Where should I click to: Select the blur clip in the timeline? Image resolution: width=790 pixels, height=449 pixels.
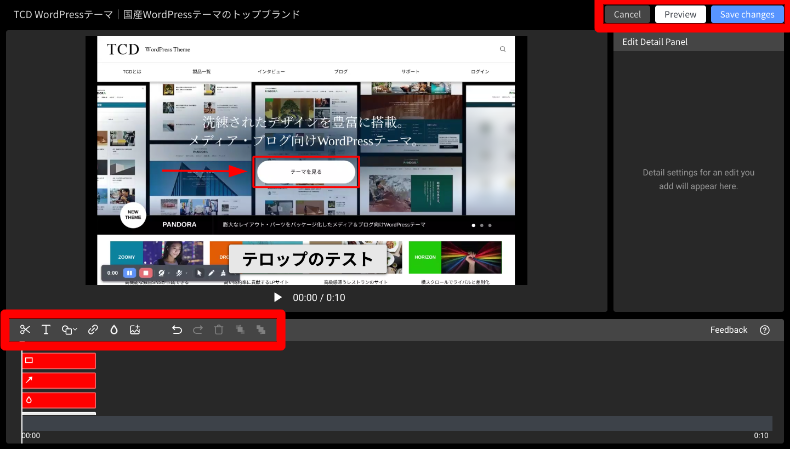coord(59,400)
